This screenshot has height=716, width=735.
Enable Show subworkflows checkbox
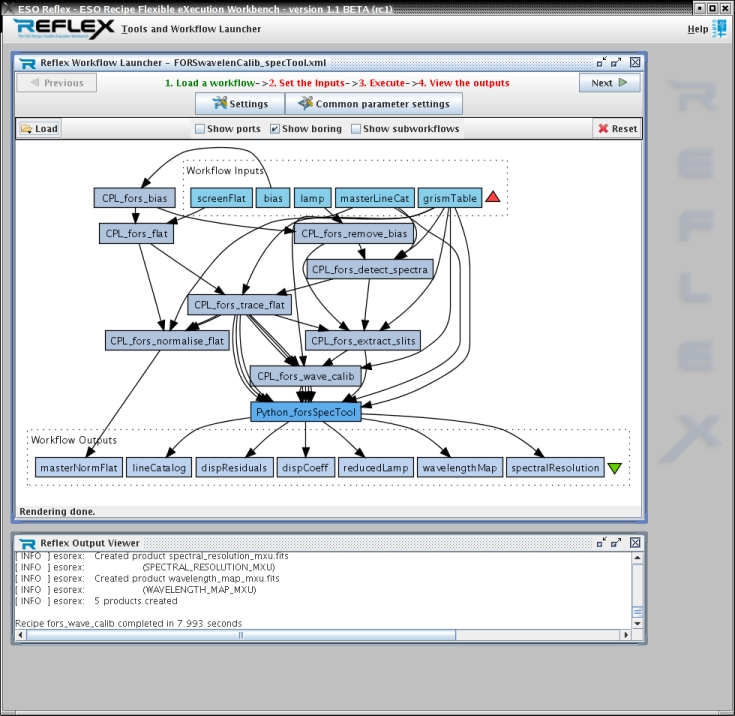click(x=356, y=128)
